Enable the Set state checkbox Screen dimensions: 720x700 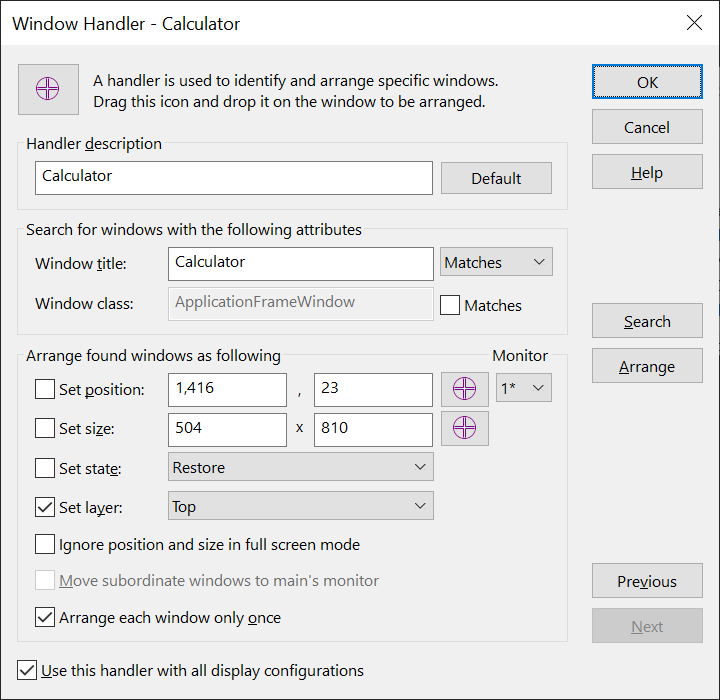click(45, 468)
